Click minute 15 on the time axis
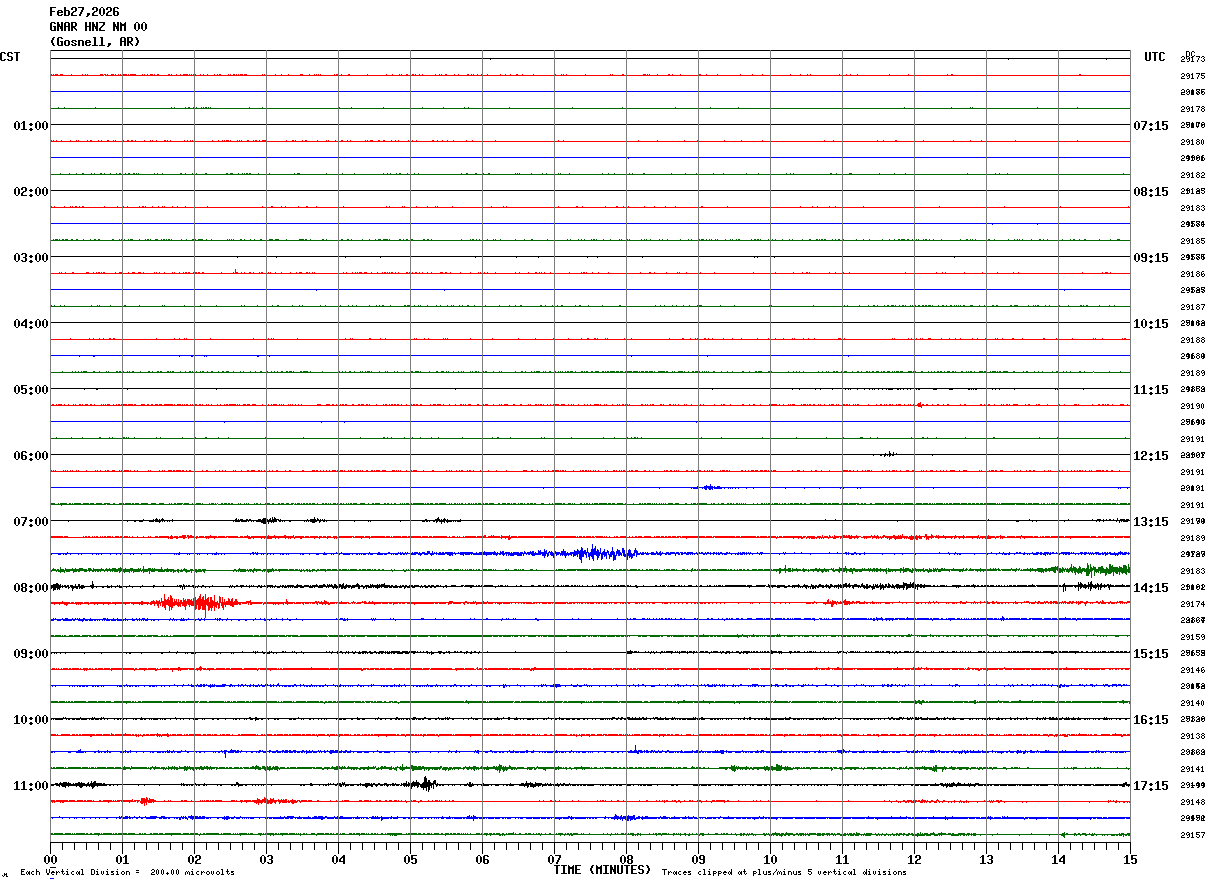 pyautogui.click(x=1130, y=859)
